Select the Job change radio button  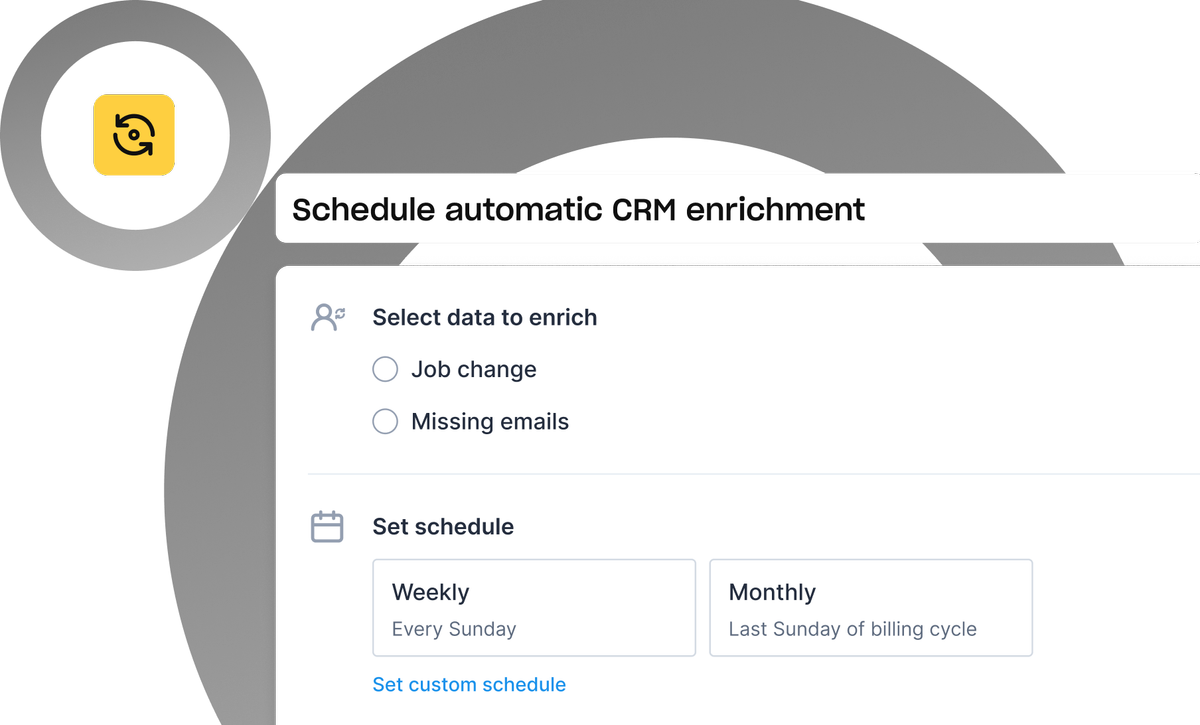(385, 370)
